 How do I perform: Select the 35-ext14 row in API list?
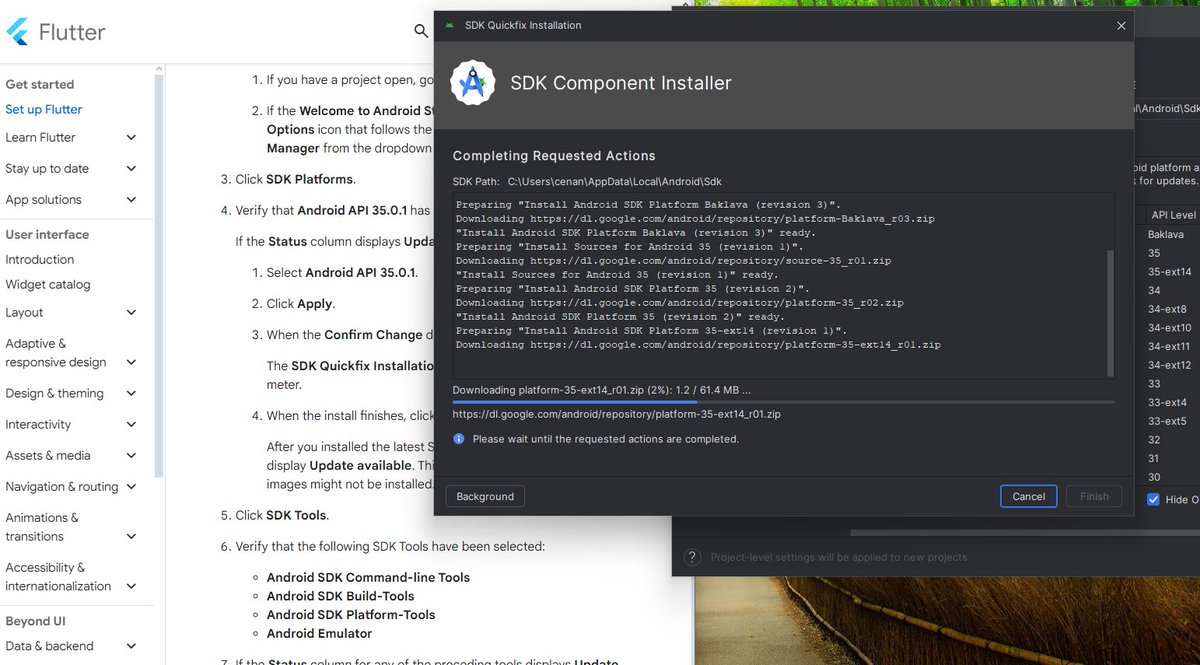[x=1169, y=272]
